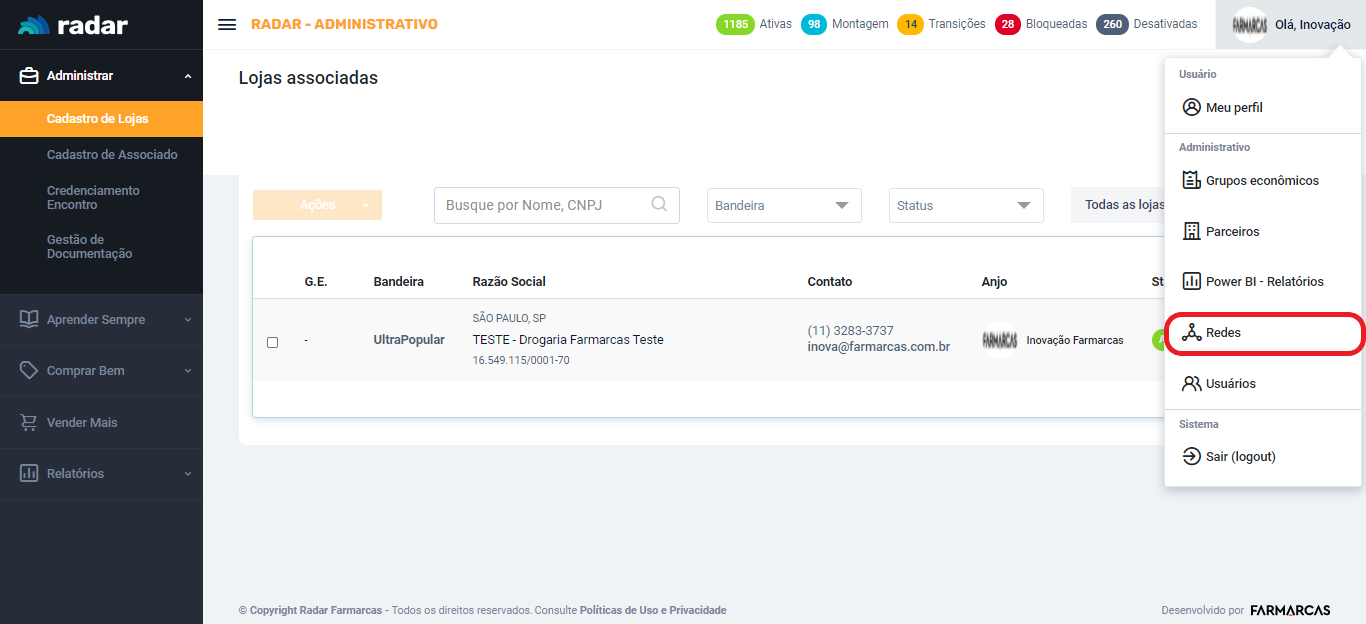Image resolution: width=1366 pixels, height=624 pixels.
Task: Click the Comprar Bem tag icon
Action: point(29,371)
